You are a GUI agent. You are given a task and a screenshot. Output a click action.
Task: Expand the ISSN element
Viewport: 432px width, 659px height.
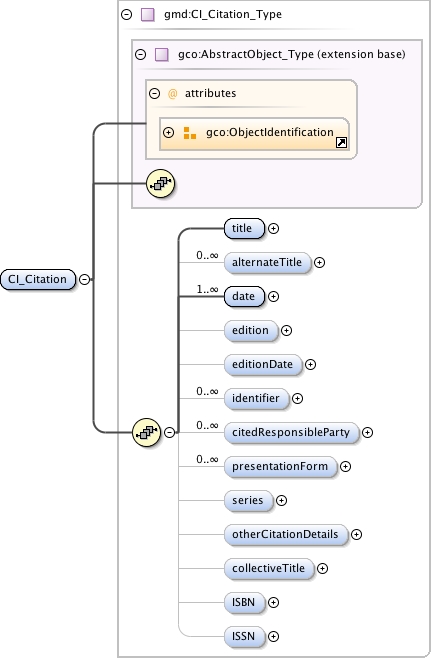[x=274, y=636]
